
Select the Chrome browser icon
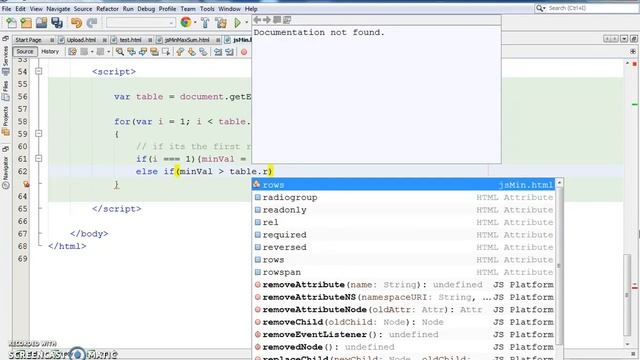pos(186,22)
